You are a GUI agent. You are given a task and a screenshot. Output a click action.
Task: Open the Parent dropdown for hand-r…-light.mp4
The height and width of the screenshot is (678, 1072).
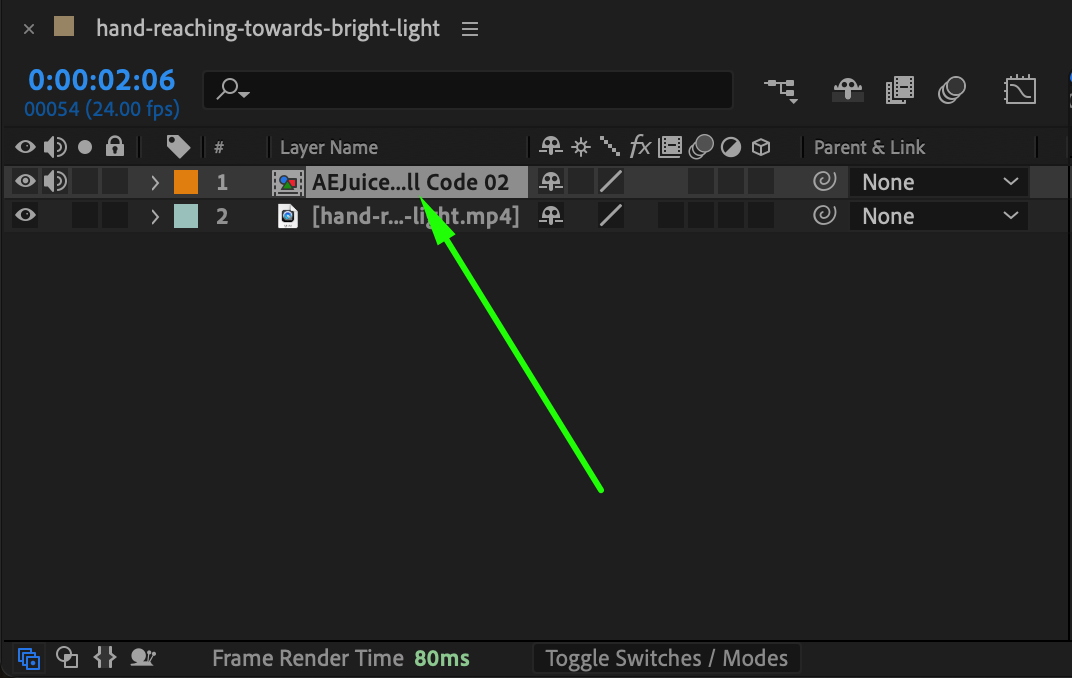click(939, 216)
